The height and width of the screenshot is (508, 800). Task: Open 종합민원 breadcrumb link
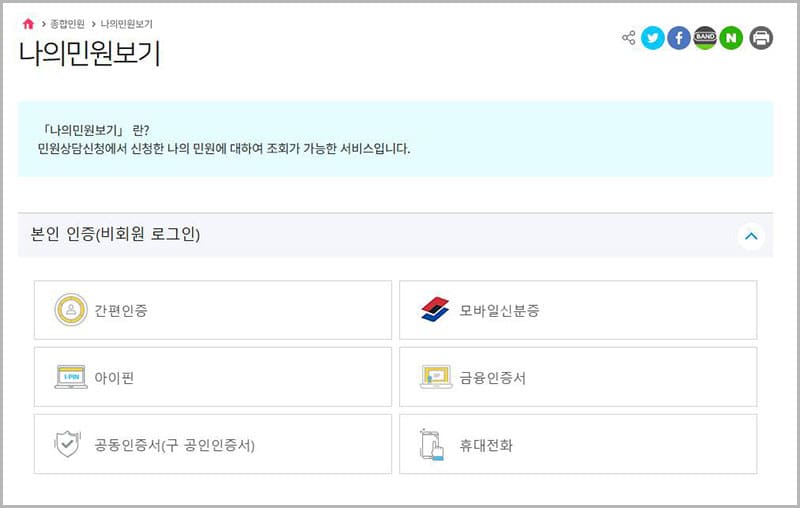click(68, 23)
